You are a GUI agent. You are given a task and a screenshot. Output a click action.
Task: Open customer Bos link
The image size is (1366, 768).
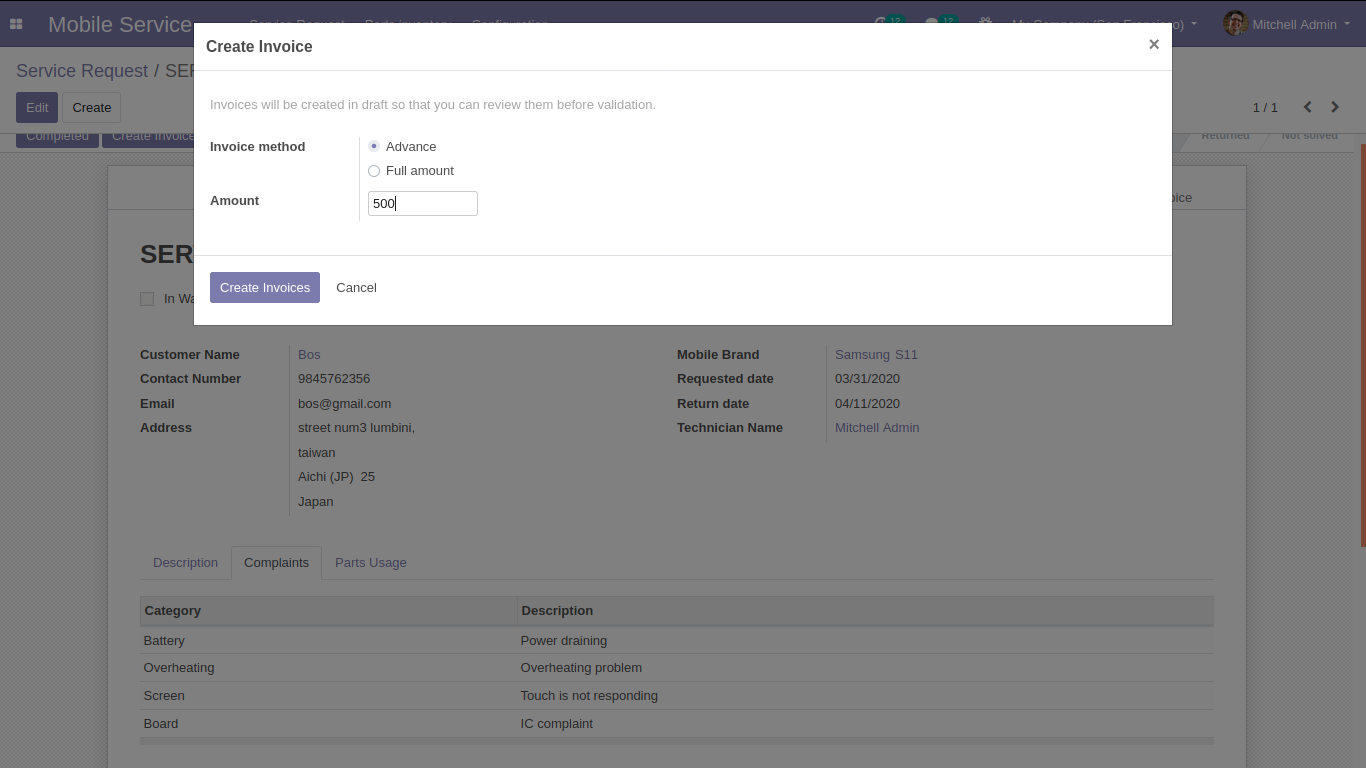pyautogui.click(x=309, y=355)
